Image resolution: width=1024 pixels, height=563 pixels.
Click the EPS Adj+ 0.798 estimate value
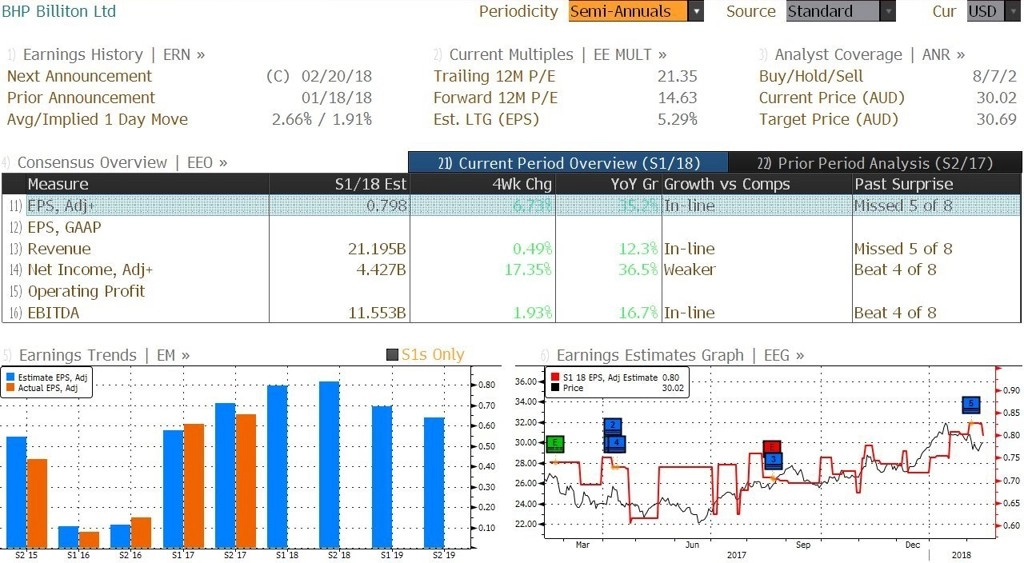(x=386, y=206)
